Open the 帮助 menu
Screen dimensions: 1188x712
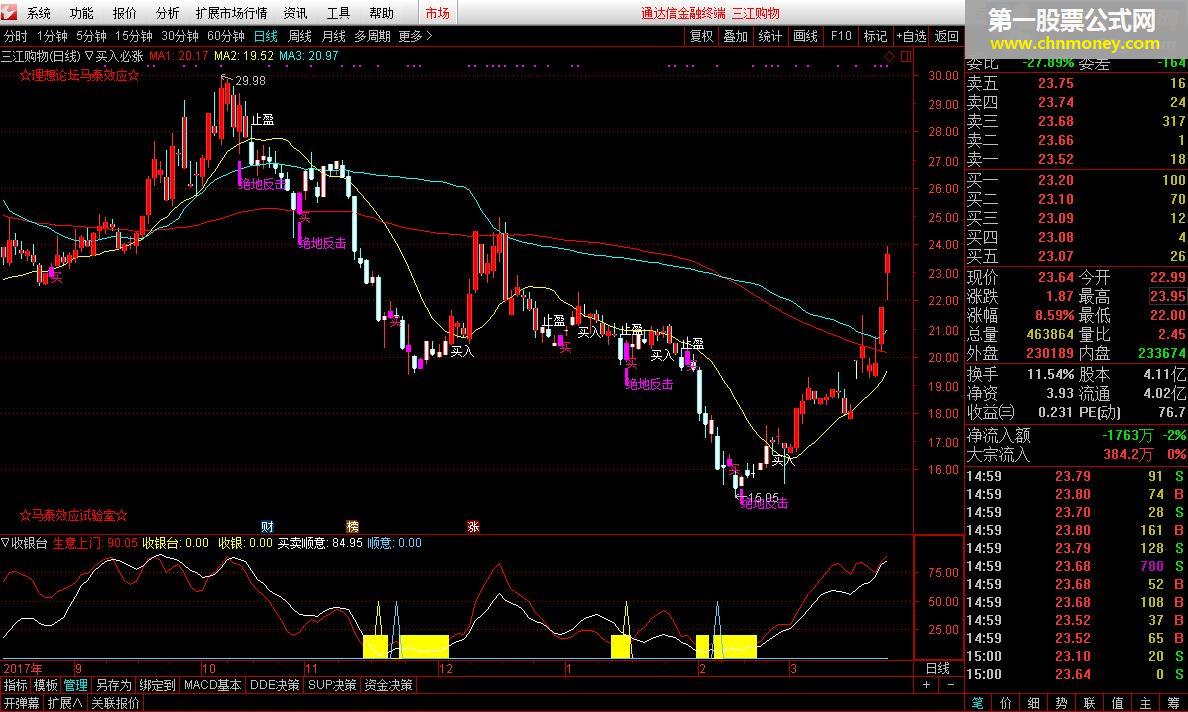tap(382, 13)
